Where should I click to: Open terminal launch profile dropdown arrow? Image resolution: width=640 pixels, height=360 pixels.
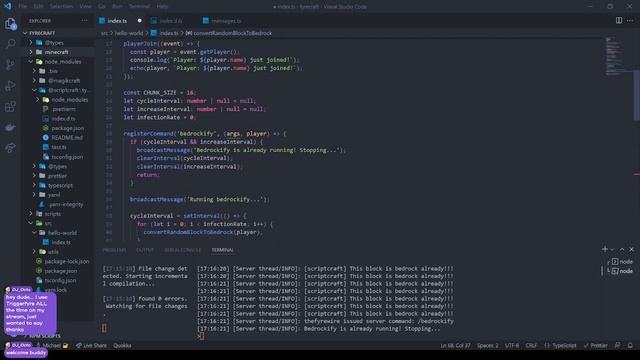pos(612,249)
